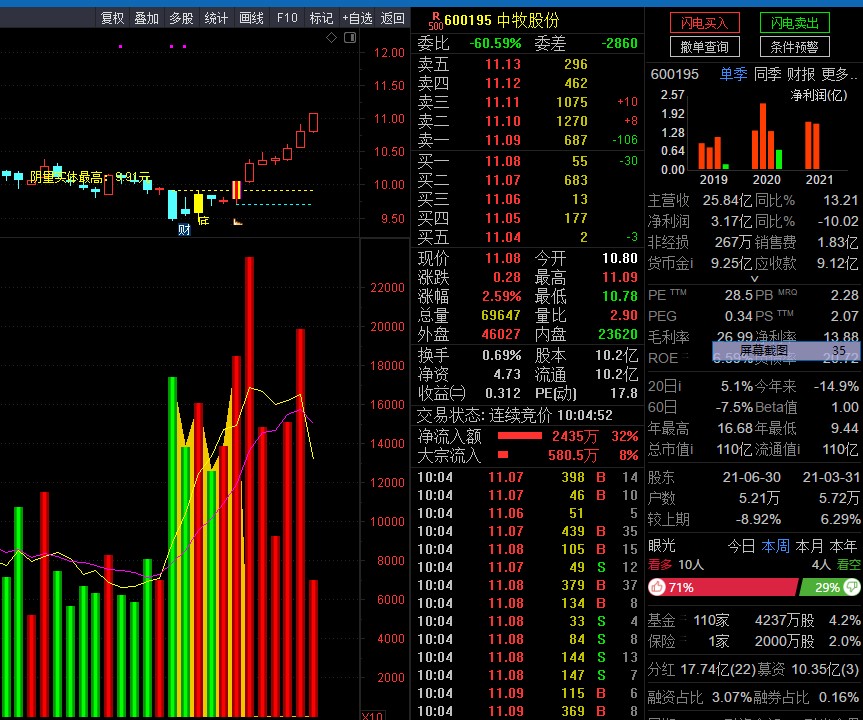Screen dimensions: 863x720
Task: Click the thumbs-up 看多 icon
Action: tap(657, 587)
